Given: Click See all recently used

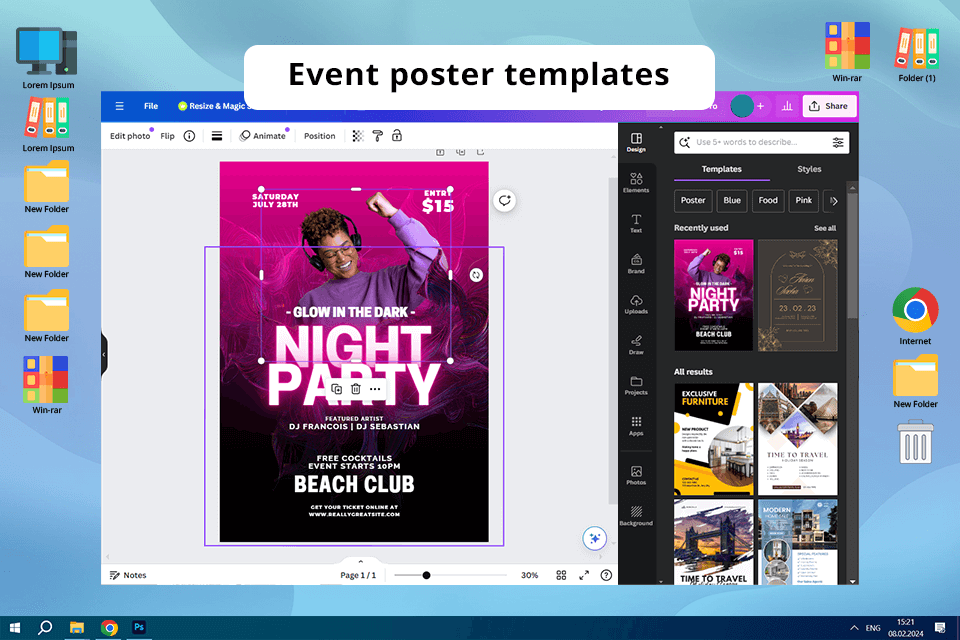Looking at the screenshot, I should [x=825, y=228].
